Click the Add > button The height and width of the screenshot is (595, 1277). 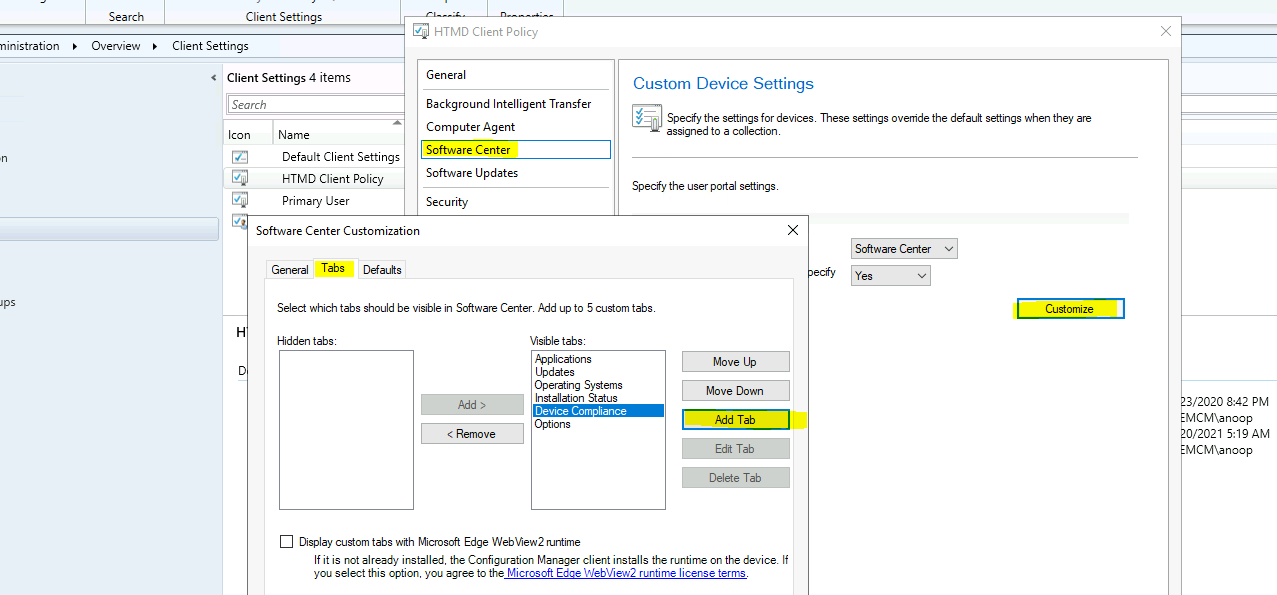pos(472,405)
